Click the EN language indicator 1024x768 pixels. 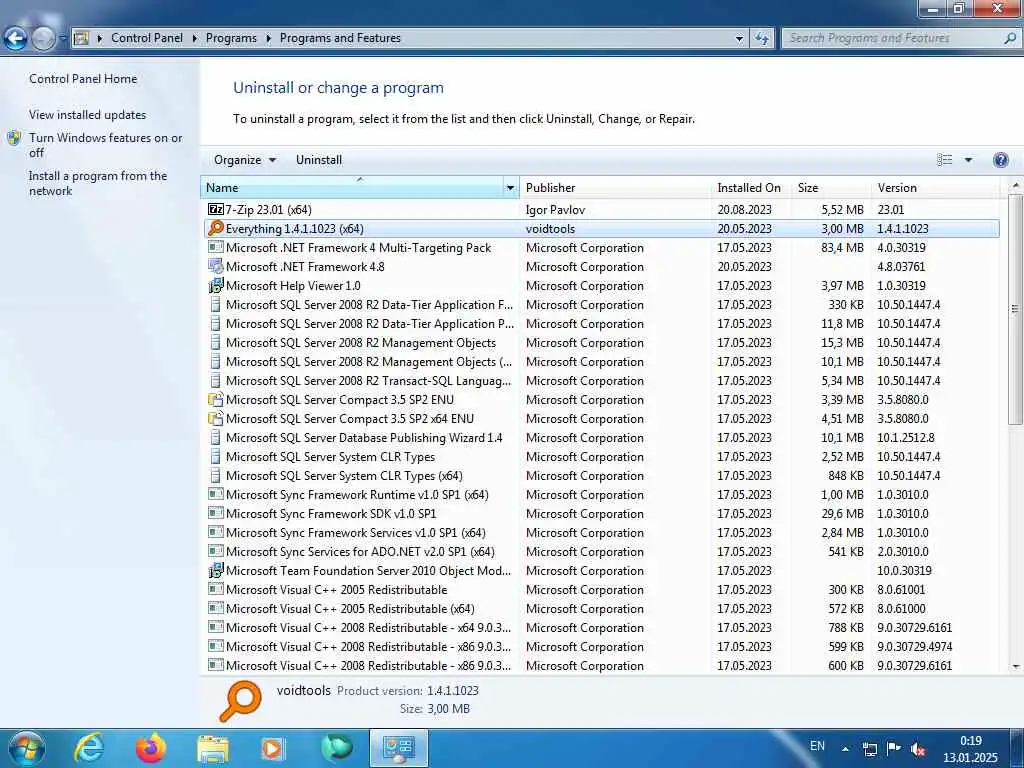tap(817, 746)
